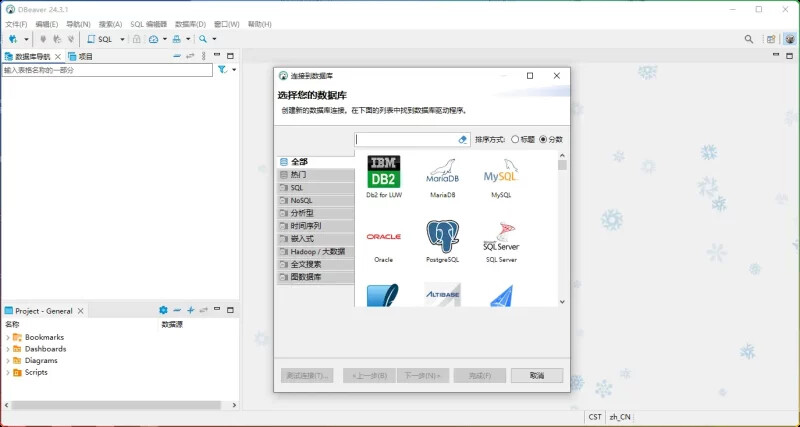Select the DBeaver perspective icon at top right

790,39
